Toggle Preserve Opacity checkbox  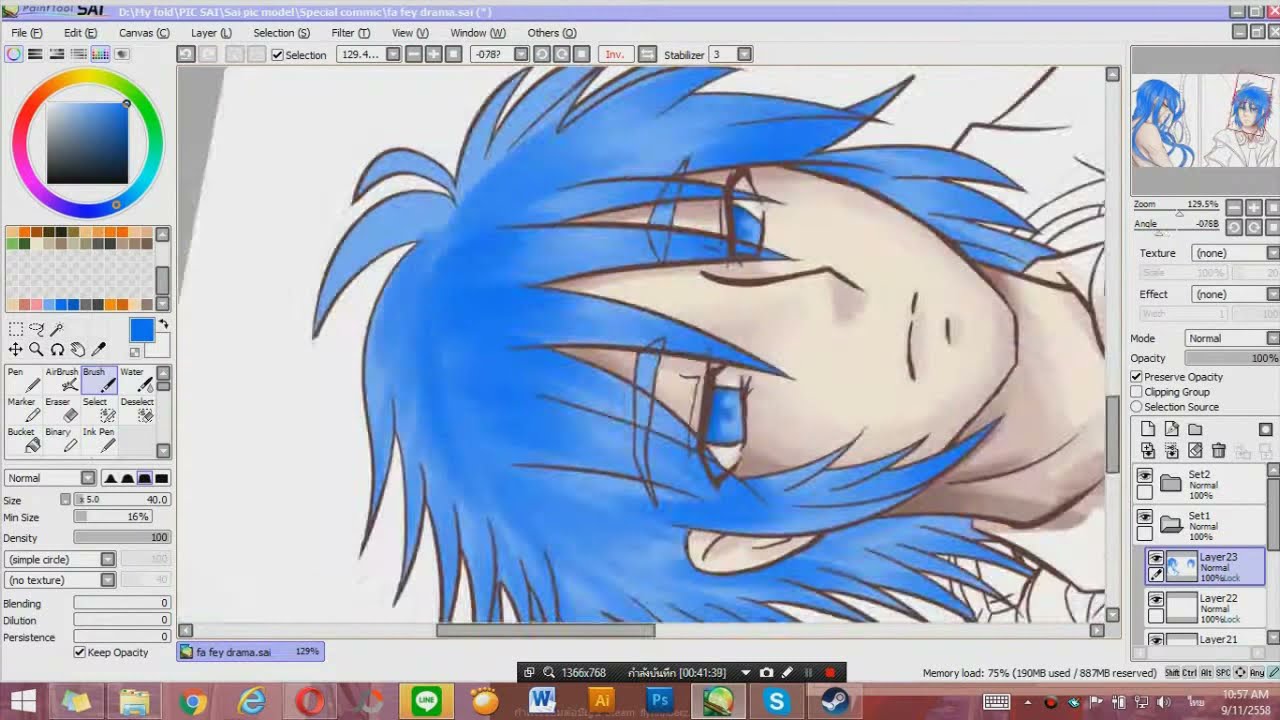coord(1137,377)
